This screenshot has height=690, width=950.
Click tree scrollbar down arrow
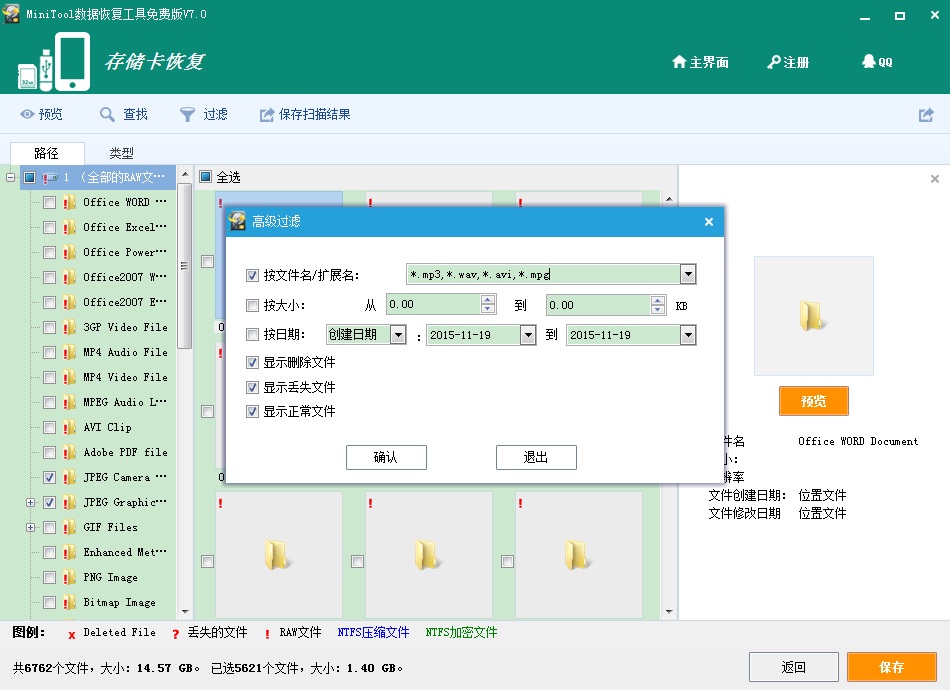coord(185,612)
